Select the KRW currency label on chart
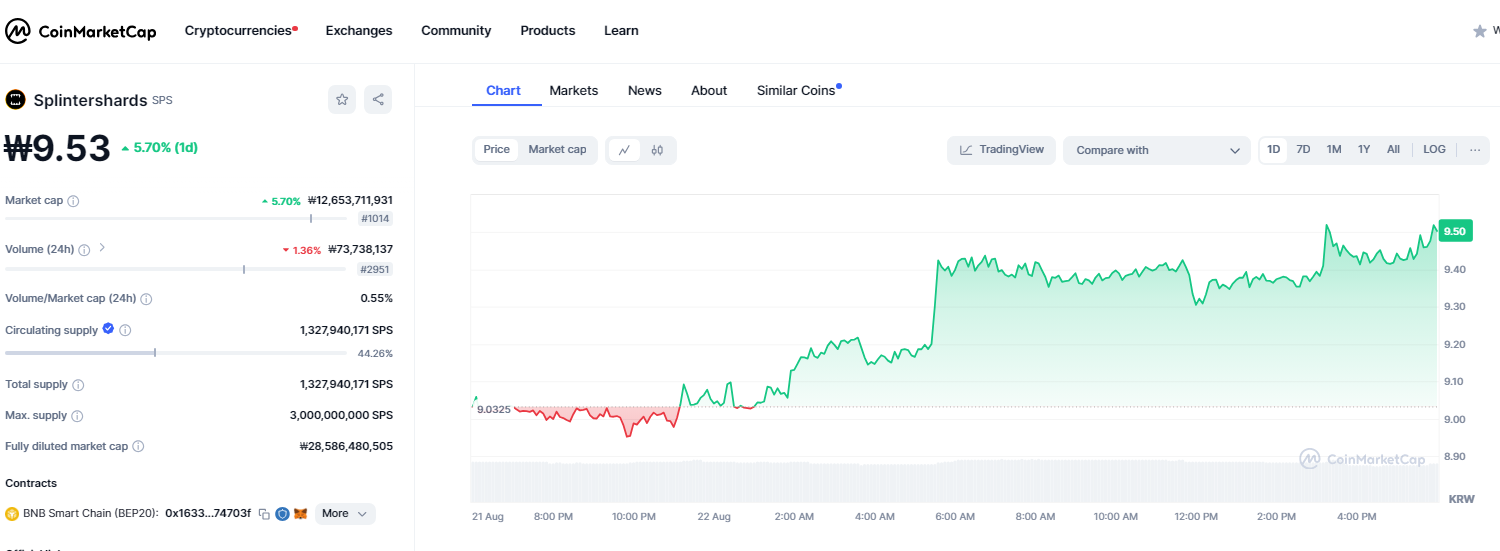 click(x=1461, y=498)
